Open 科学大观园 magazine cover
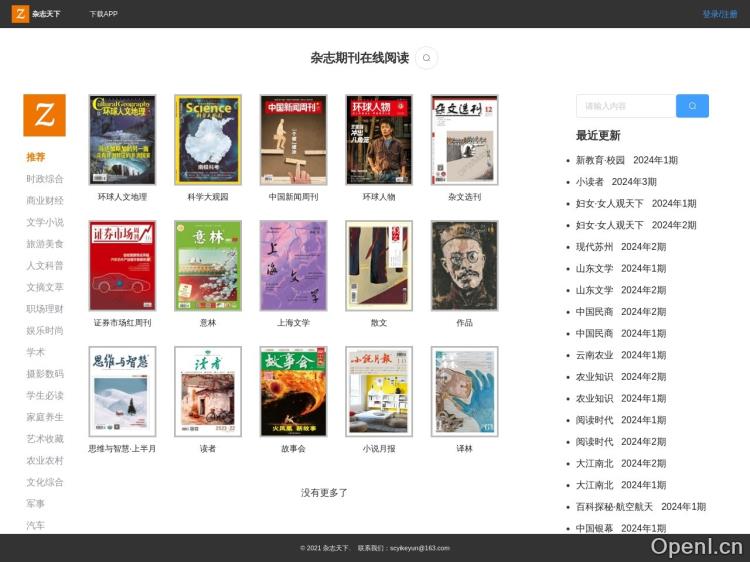750x562 pixels. 208,140
